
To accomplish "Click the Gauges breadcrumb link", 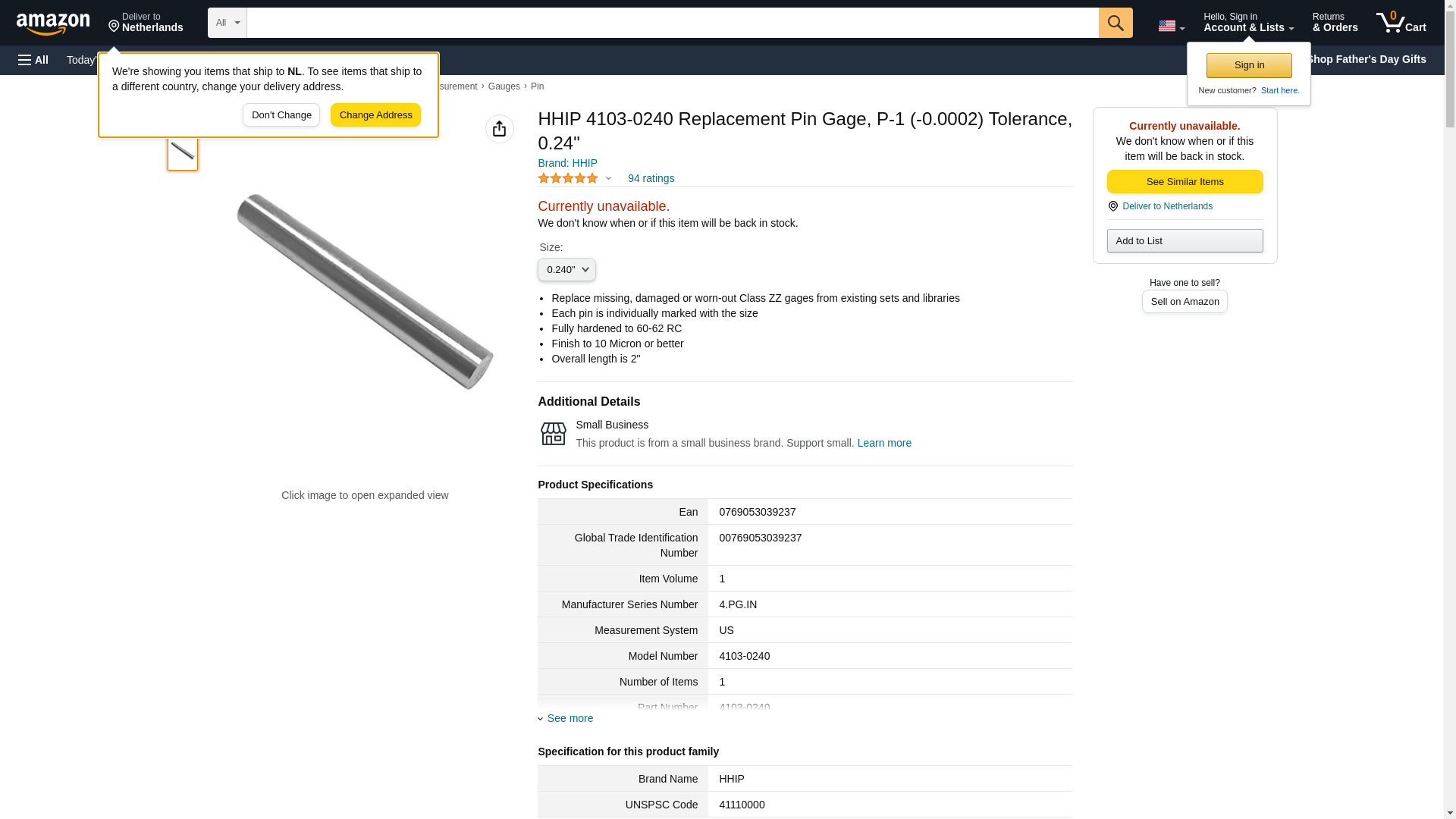I will [x=504, y=86].
